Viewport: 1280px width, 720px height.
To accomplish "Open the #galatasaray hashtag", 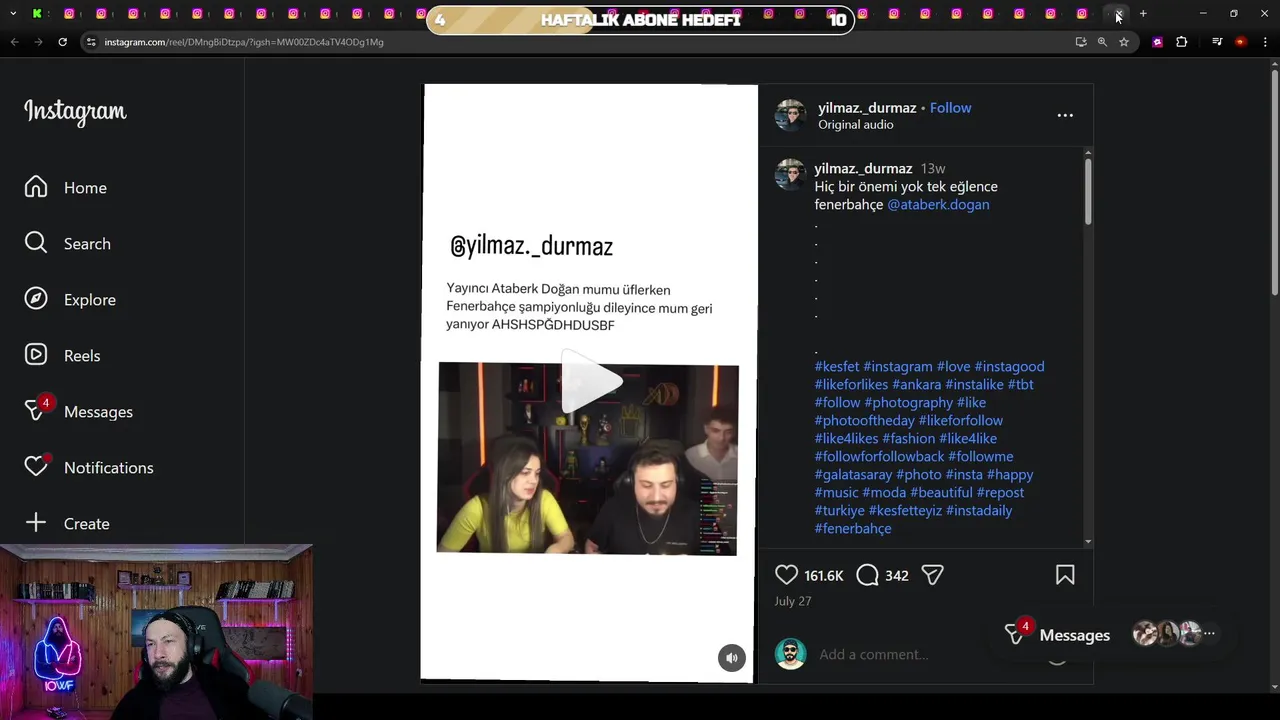I will [x=853, y=474].
